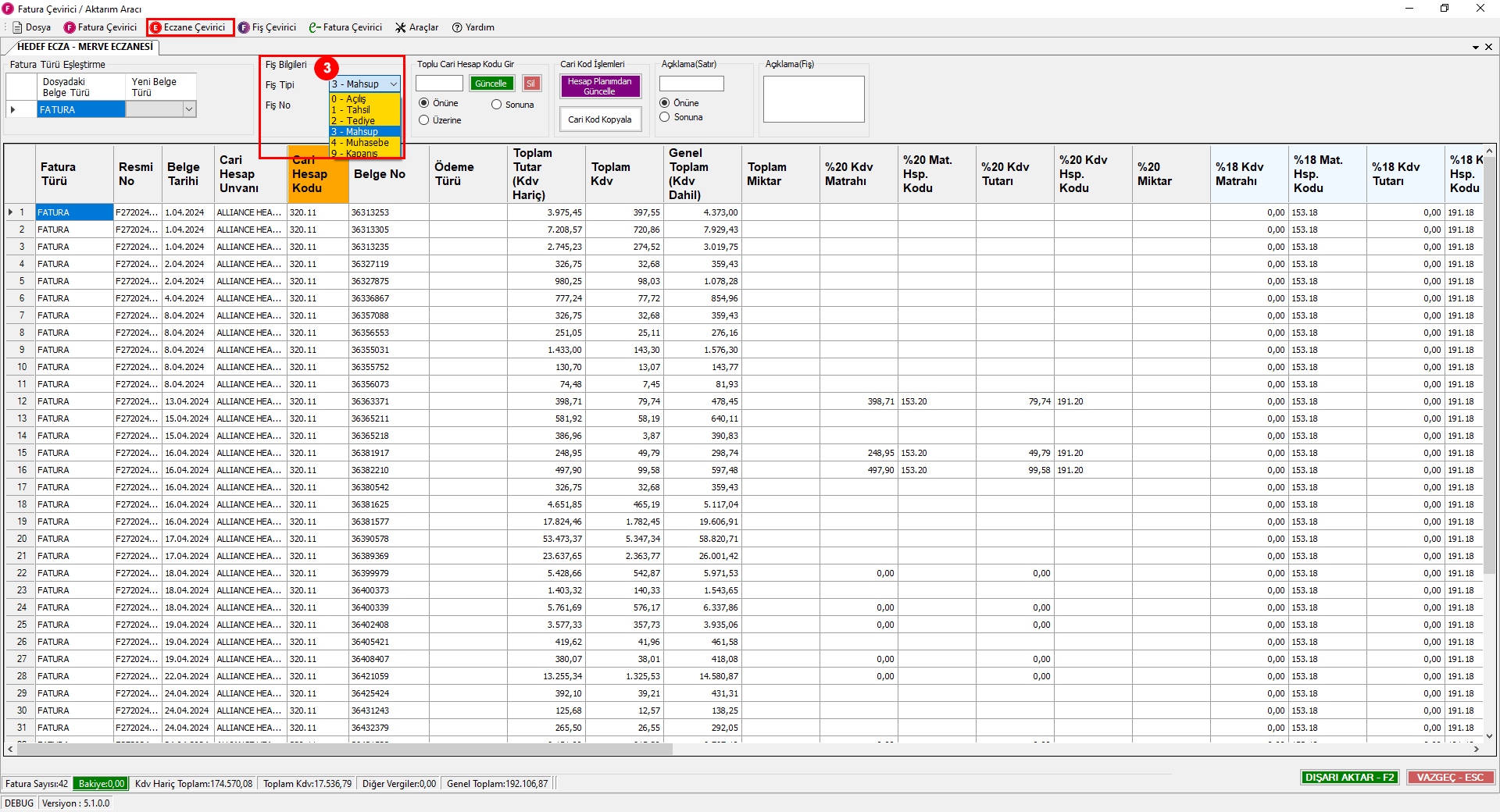
Task: Click the Belge No column header
Action: 388,174
